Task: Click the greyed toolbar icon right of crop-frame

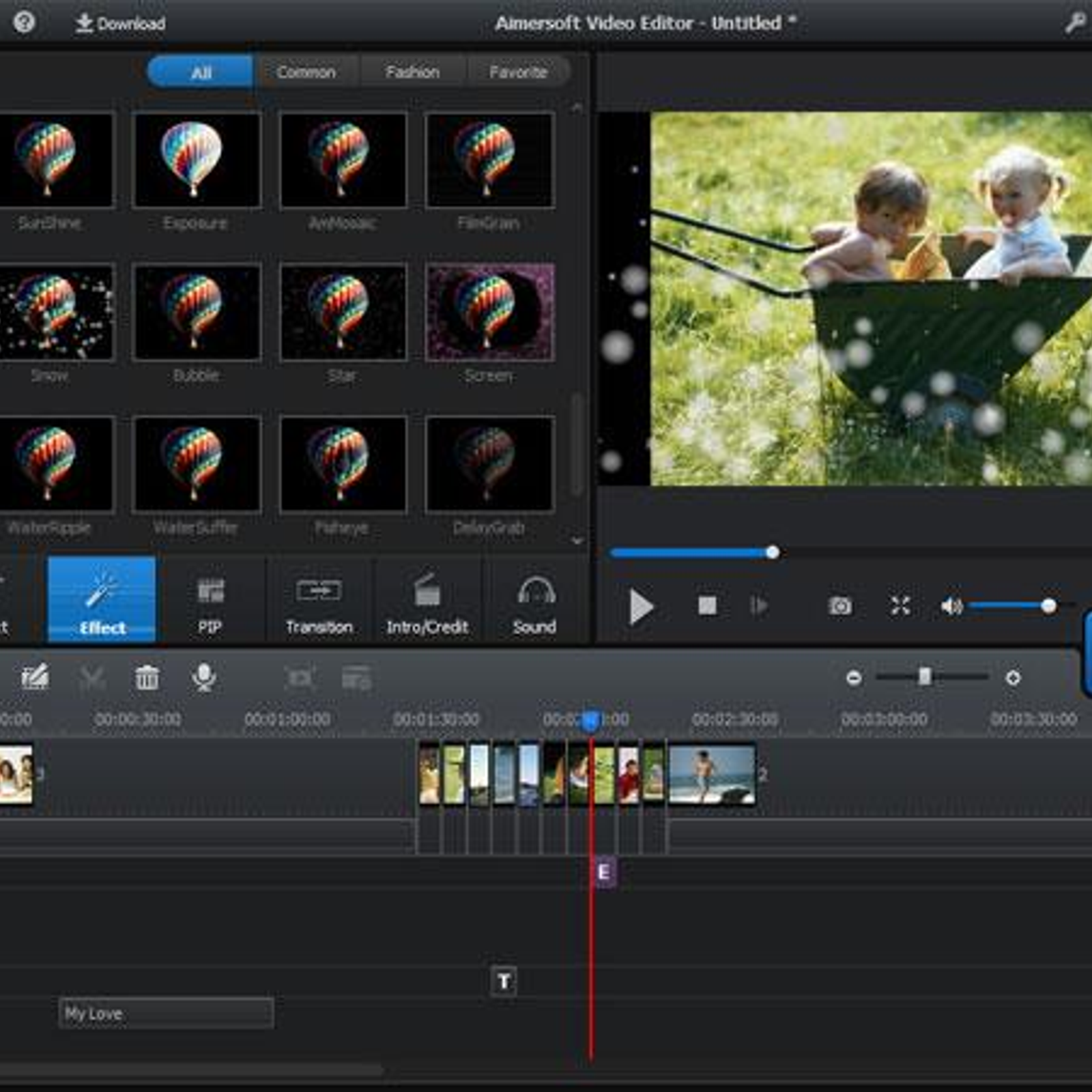Action: click(x=356, y=678)
